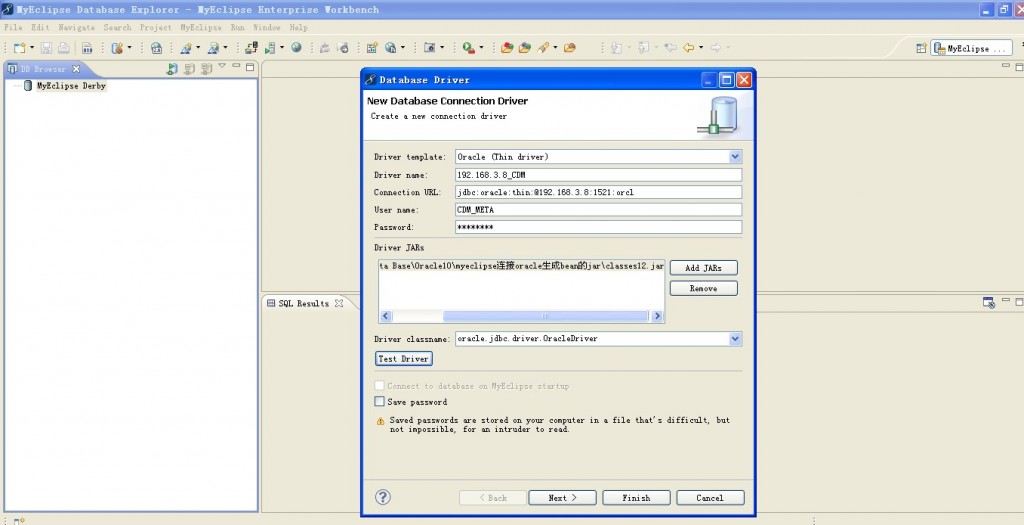Click horizontal scrollbar thumb in Driver JARs
The image size is (1024, 525).
(545, 316)
